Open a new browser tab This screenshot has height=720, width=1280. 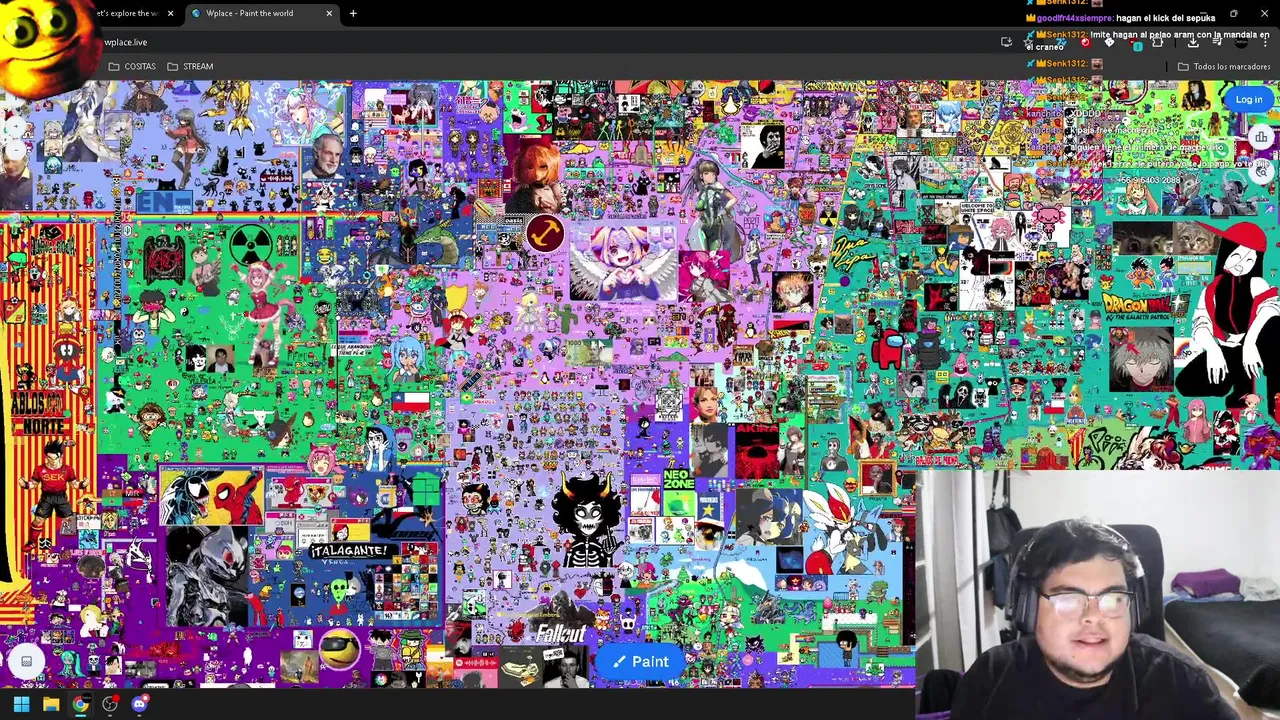coord(353,13)
